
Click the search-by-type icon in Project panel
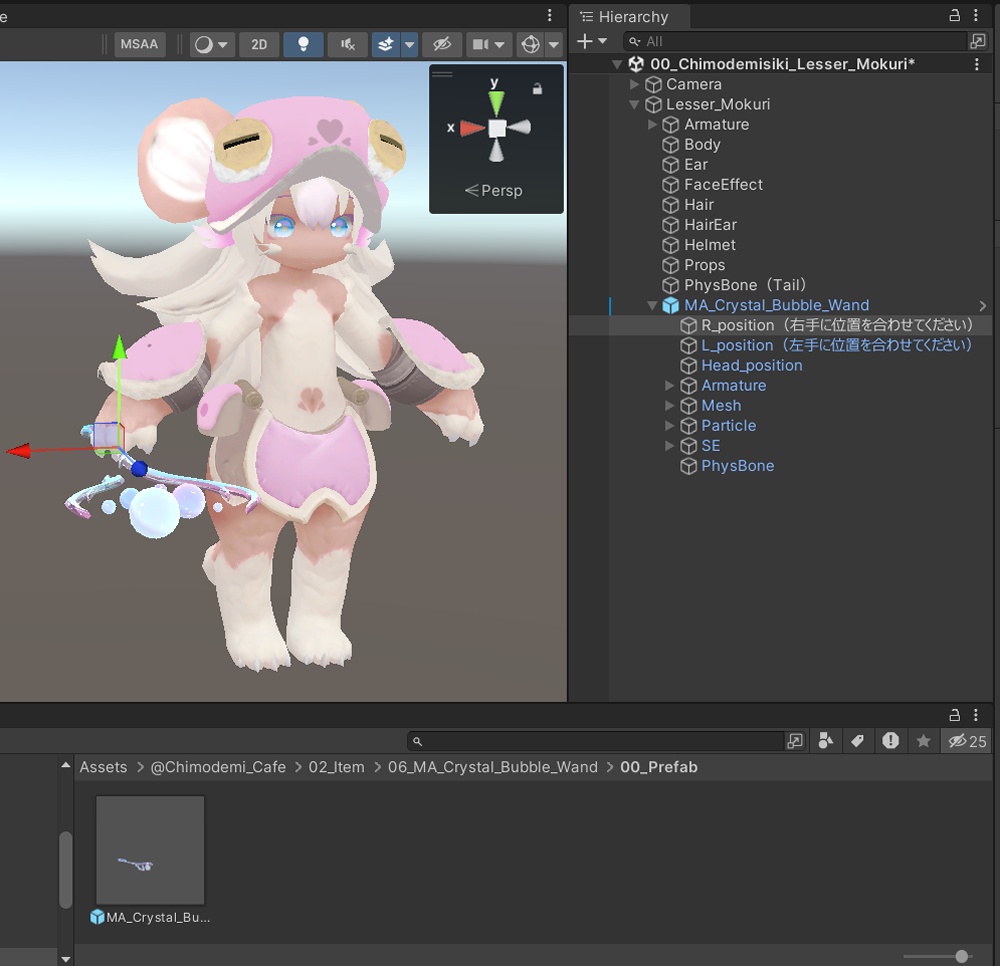(x=824, y=741)
